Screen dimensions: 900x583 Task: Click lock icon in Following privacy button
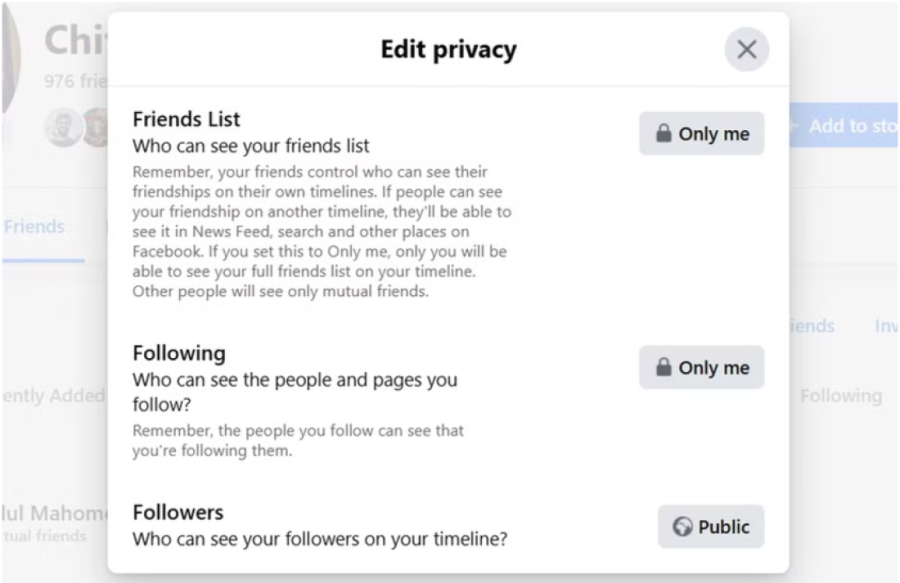coord(663,368)
